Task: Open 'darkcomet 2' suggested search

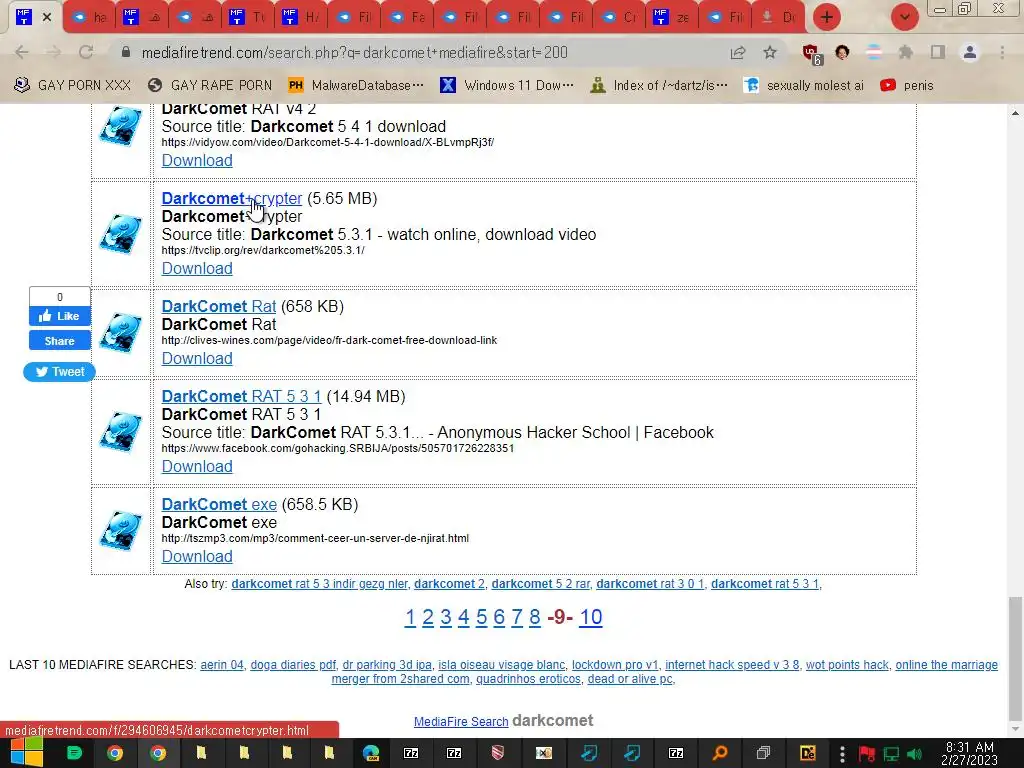Action: pos(449,584)
